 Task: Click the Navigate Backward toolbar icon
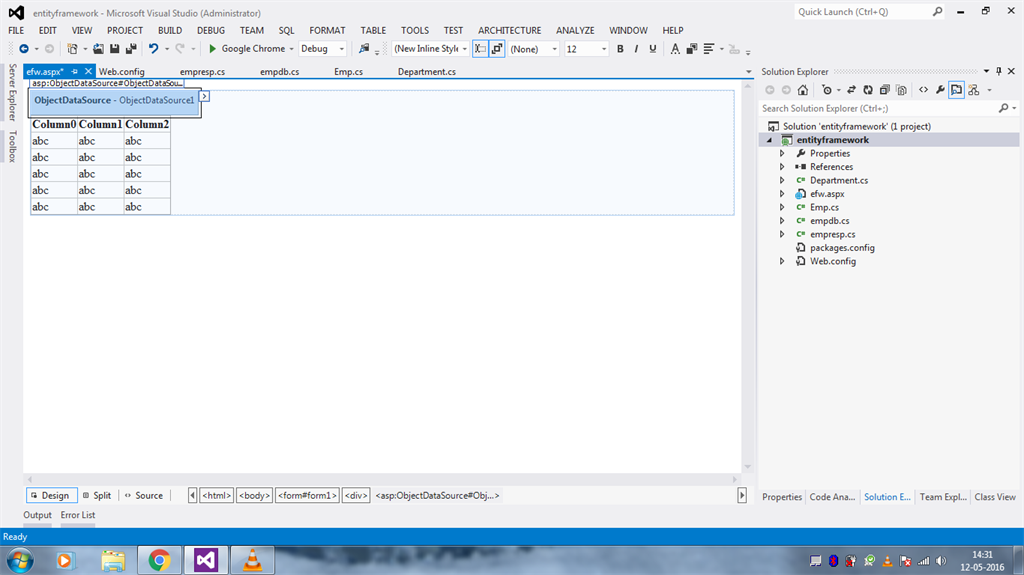point(24,49)
